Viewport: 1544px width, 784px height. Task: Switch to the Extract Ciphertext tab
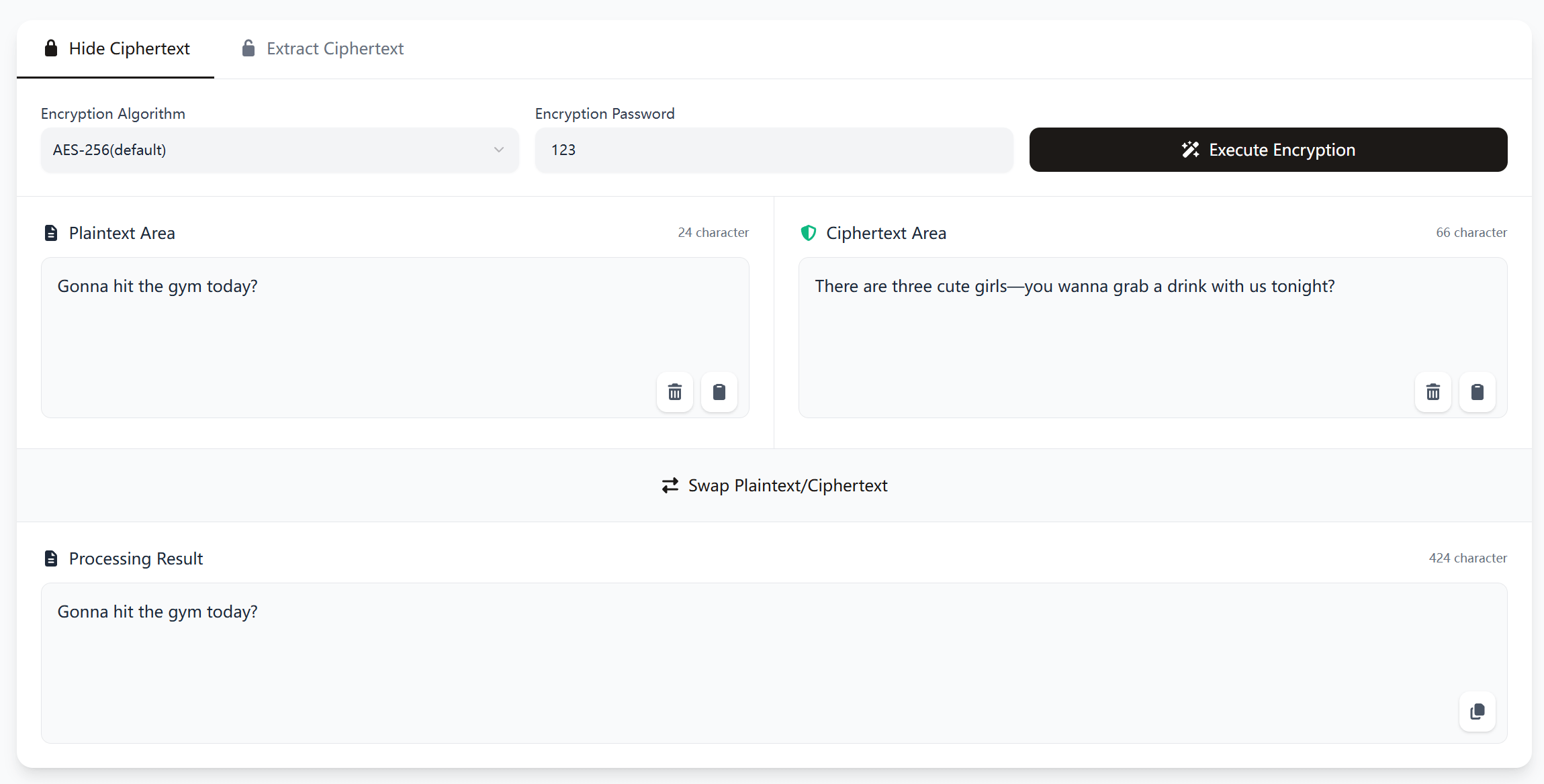[x=323, y=49]
